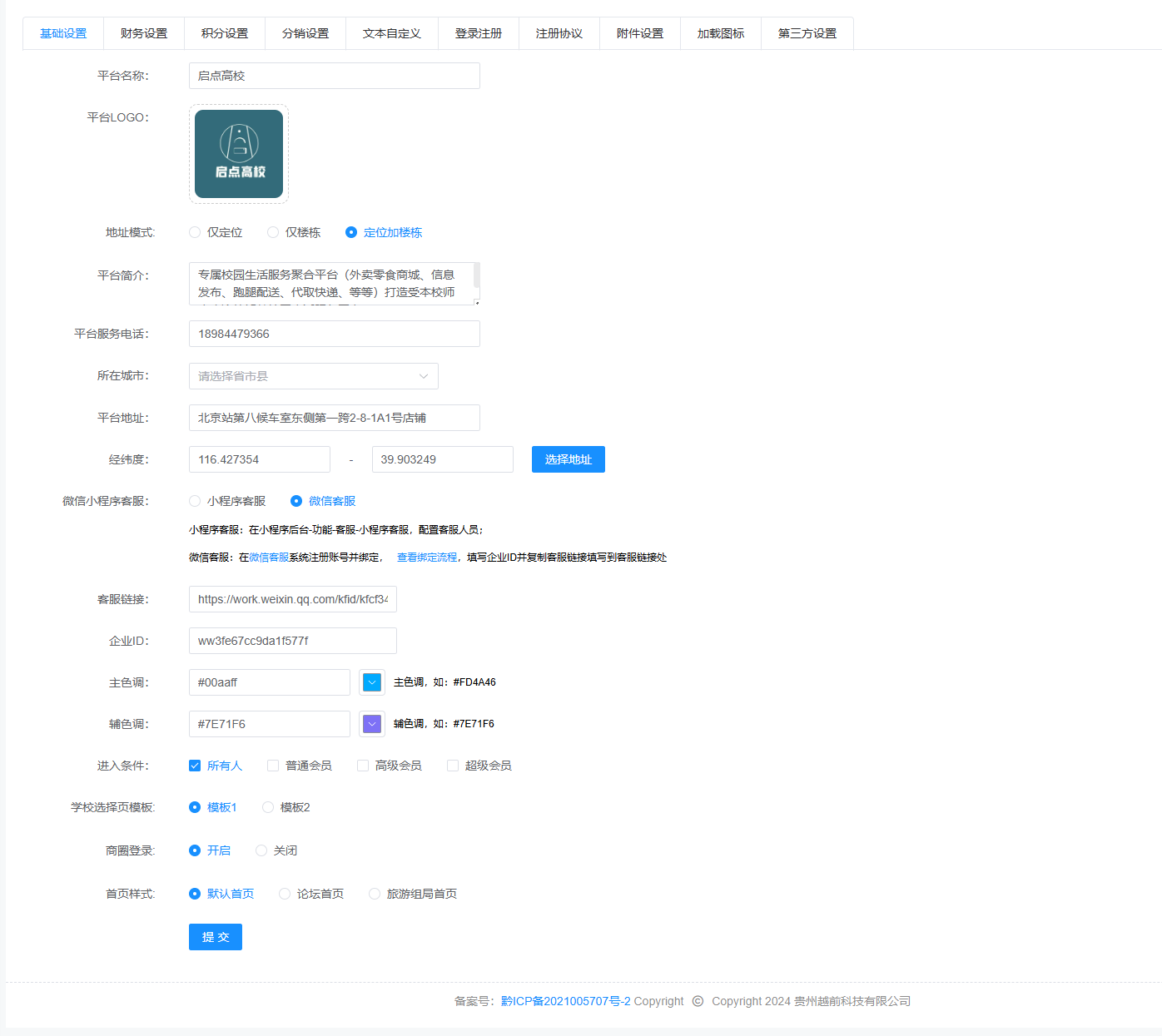
Task: Click the 选择地址 button
Action: coord(568,459)
